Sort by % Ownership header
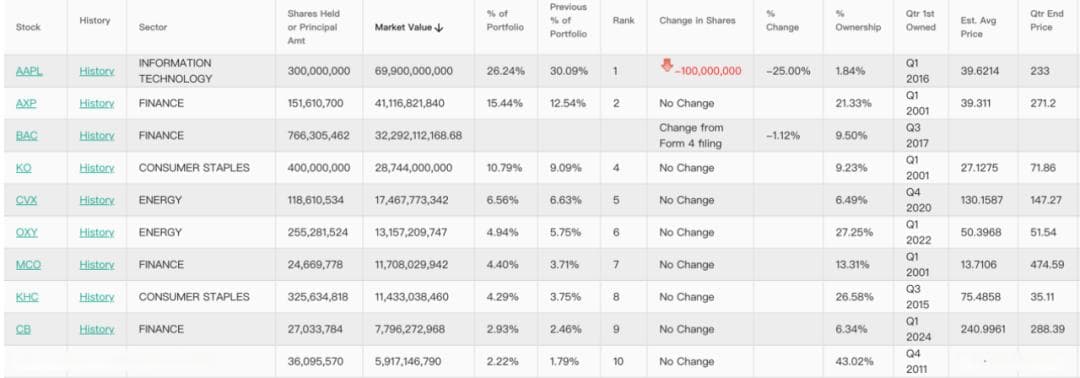Image resolution: width=1080 pixels, height=378 pixels. pyautogui.click(x=858, y=21)
